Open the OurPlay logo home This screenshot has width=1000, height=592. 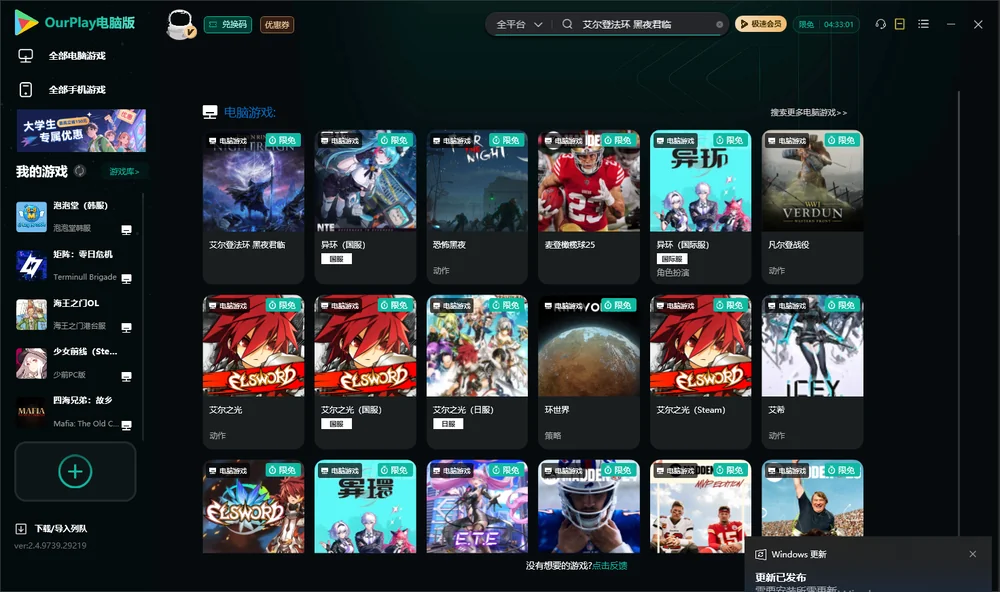[x=74, y=22]
